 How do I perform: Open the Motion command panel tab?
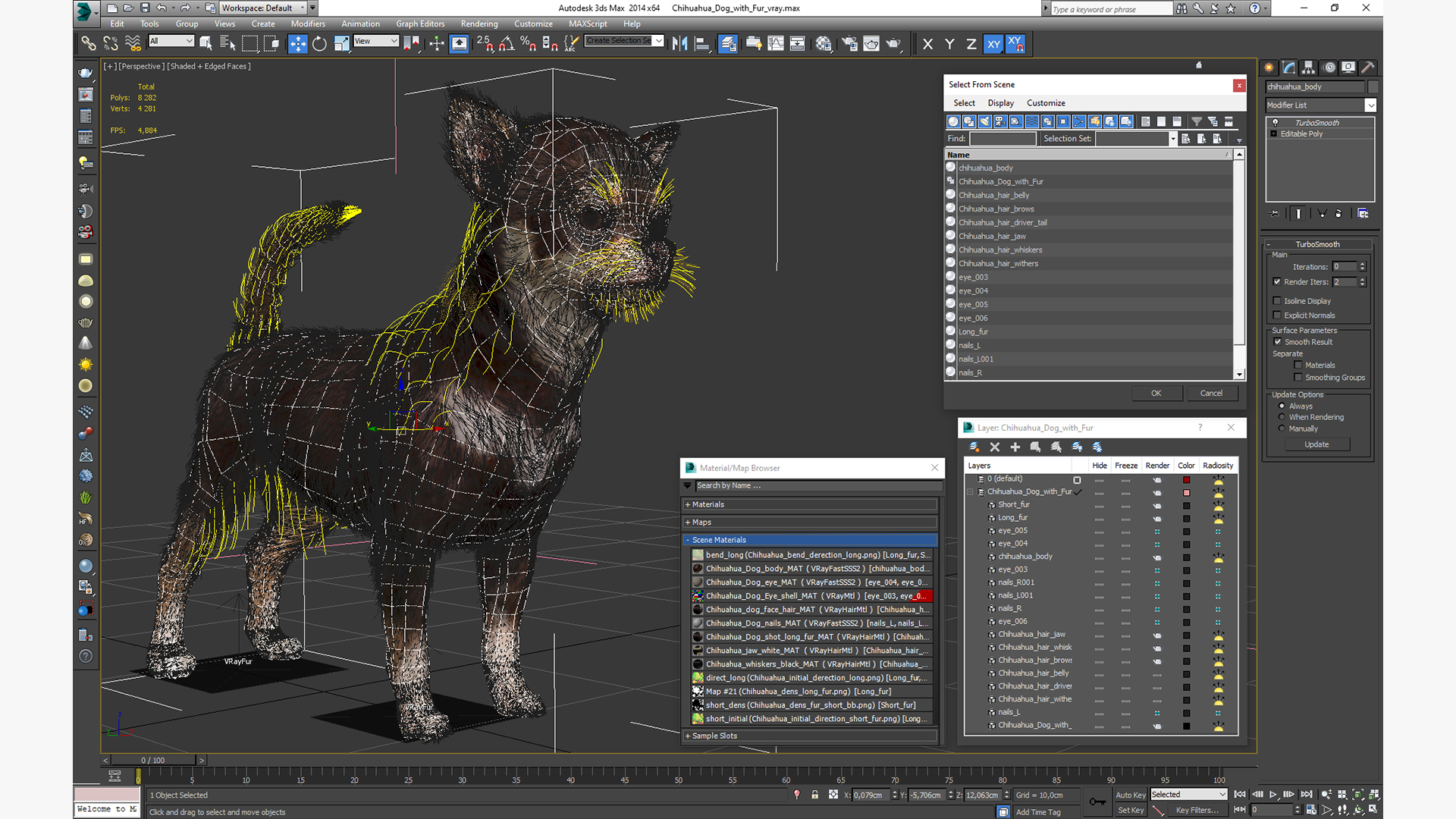pyautogui.click(x=1329, y=67)
